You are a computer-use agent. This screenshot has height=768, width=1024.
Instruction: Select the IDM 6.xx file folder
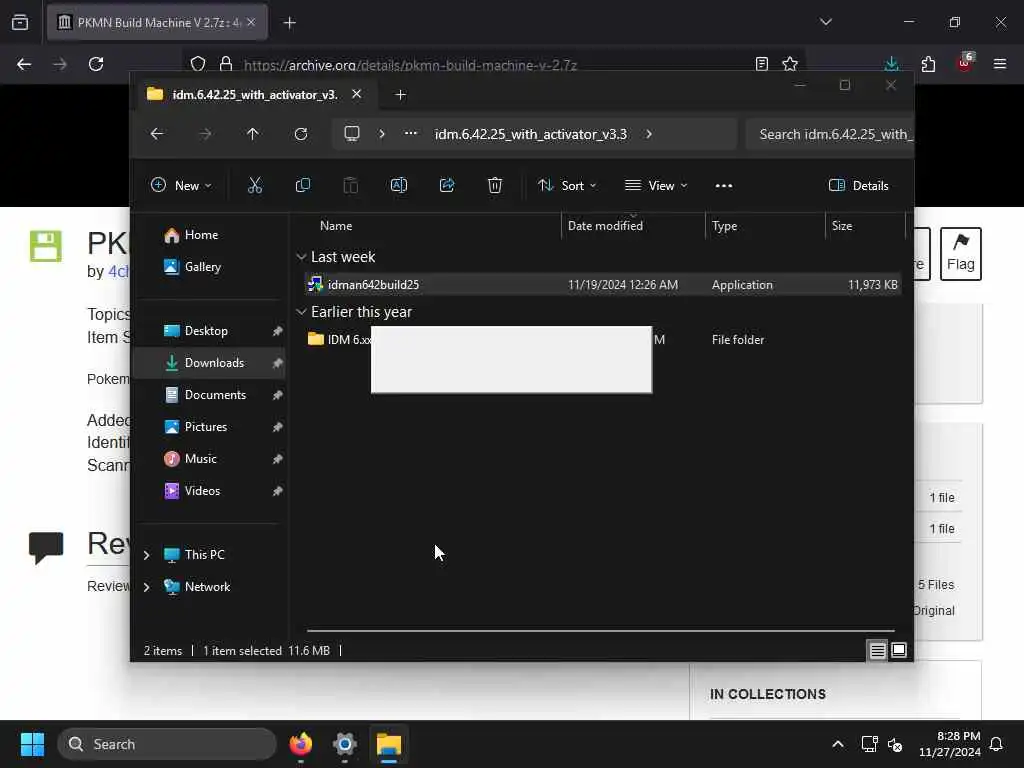338,340
